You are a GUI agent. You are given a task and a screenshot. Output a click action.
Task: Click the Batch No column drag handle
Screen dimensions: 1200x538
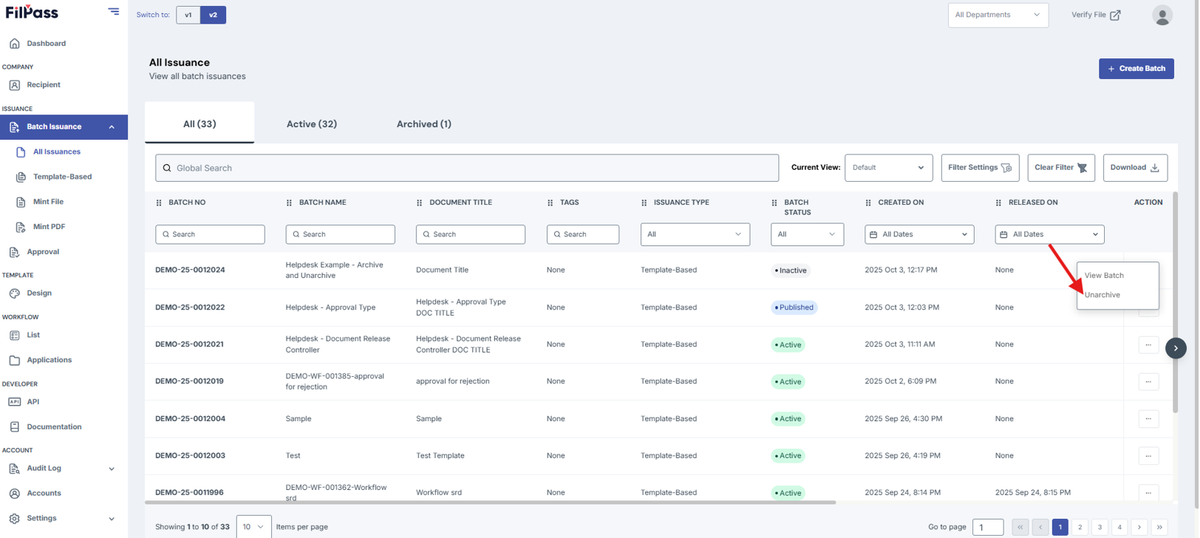point(159,202)
